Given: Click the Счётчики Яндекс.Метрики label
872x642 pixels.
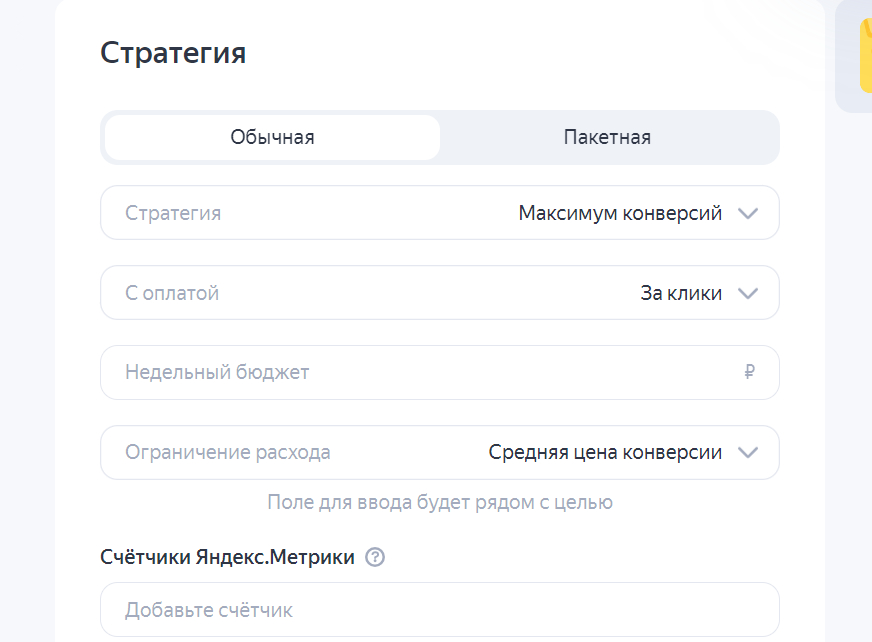Looking at the screenshot, I should tap(227, 558).
